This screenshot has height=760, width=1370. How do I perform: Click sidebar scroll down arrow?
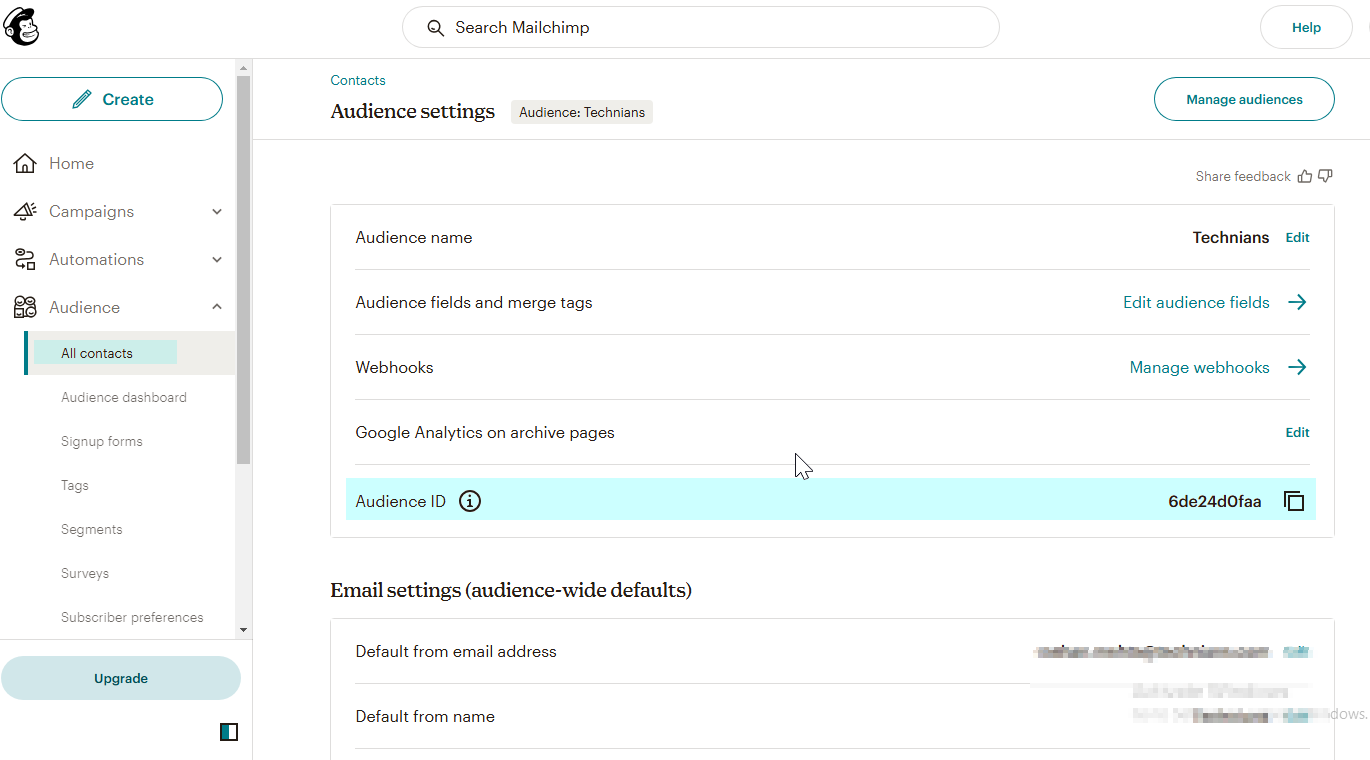(243, 630)
